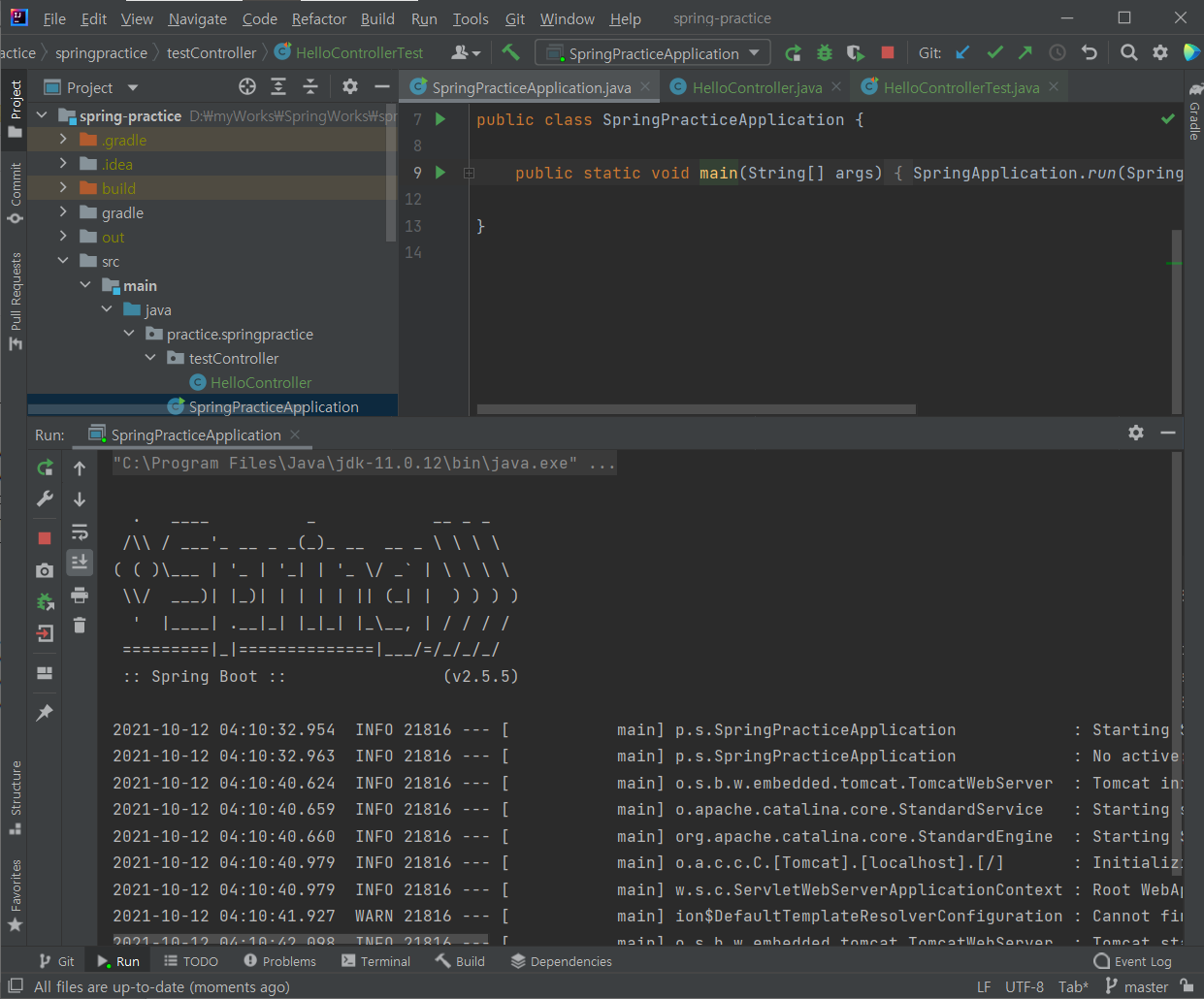
Task: Open the Terminal tool window tab
Action: [x=375, y=961]
